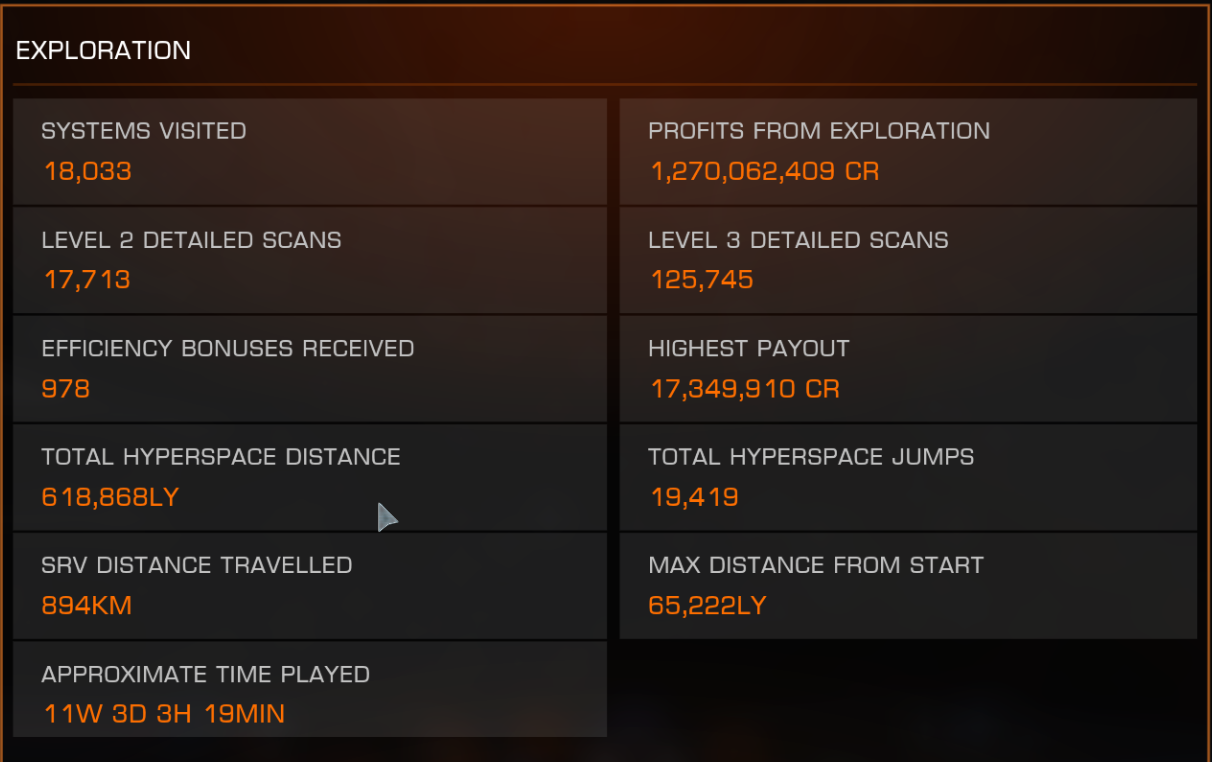Select the Max Distance From Start tile
The height and width of the screenshot is (762, 1212).
[908, 586]
